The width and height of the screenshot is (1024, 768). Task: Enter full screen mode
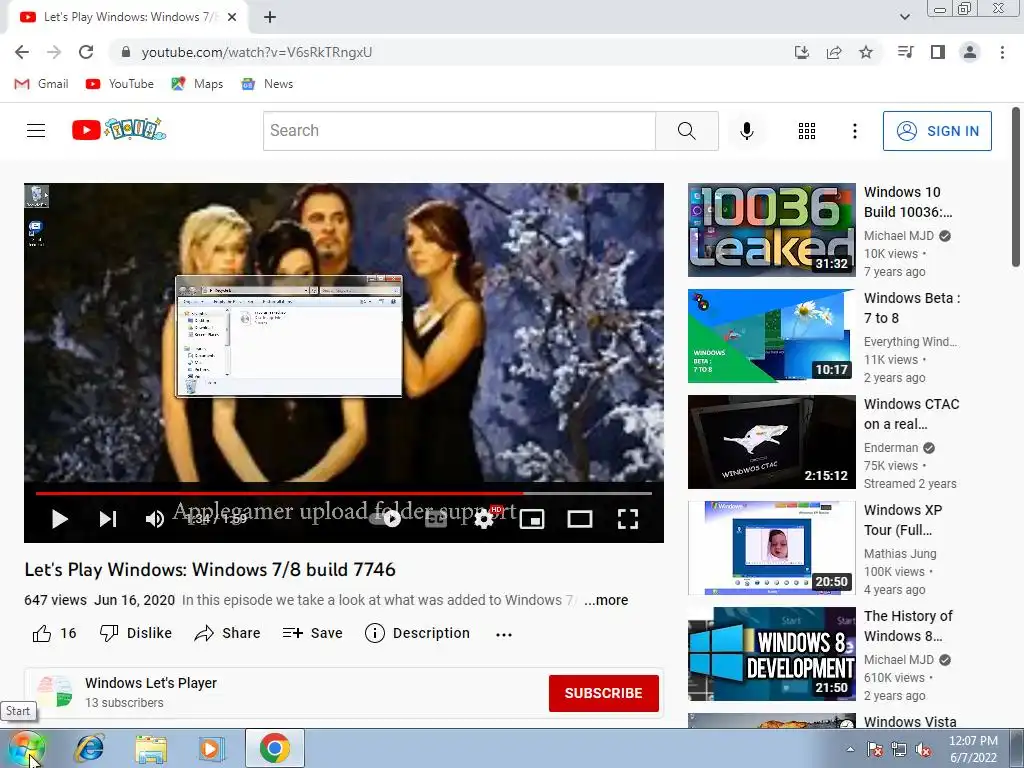(x=628, y=519)
